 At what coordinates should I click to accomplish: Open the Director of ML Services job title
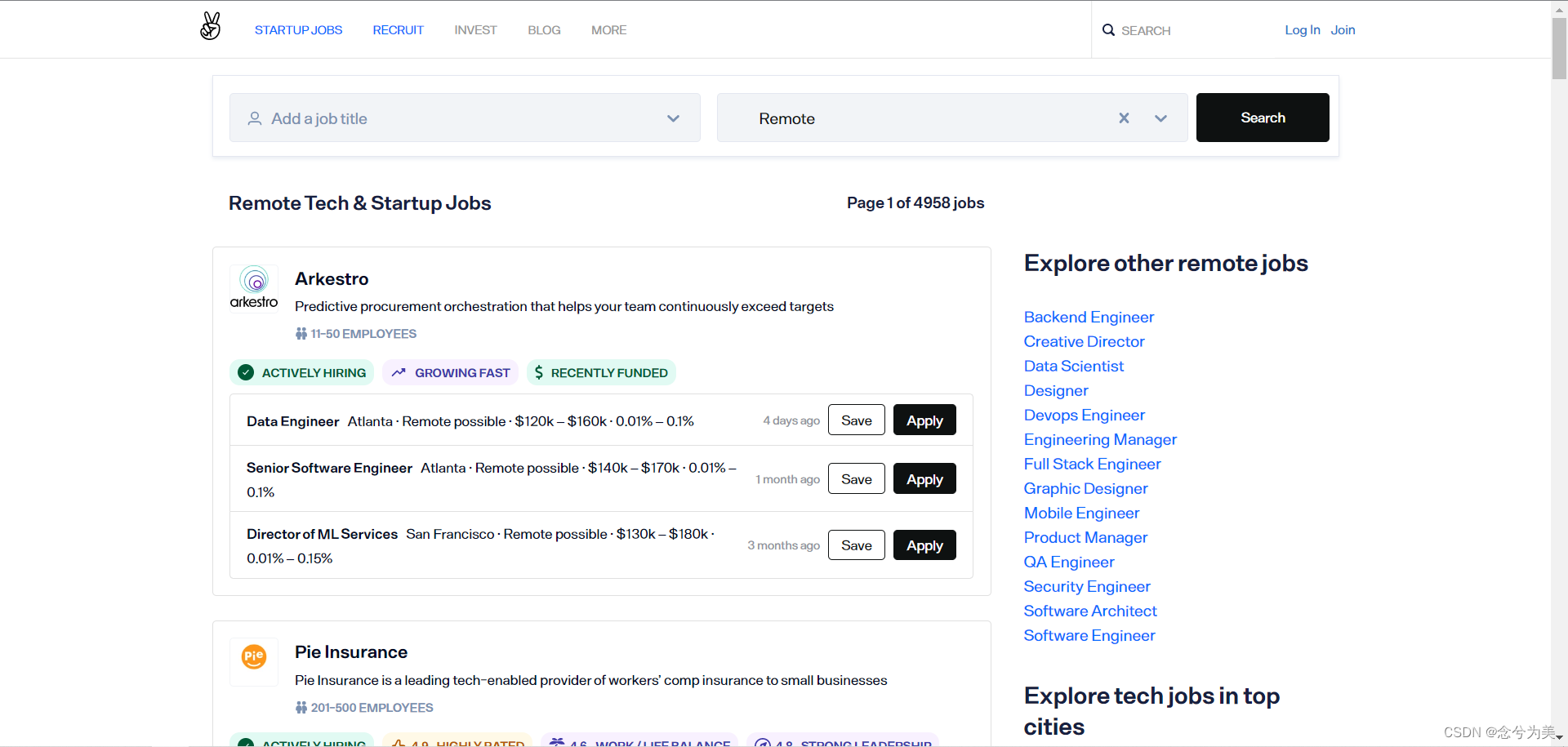322,534
